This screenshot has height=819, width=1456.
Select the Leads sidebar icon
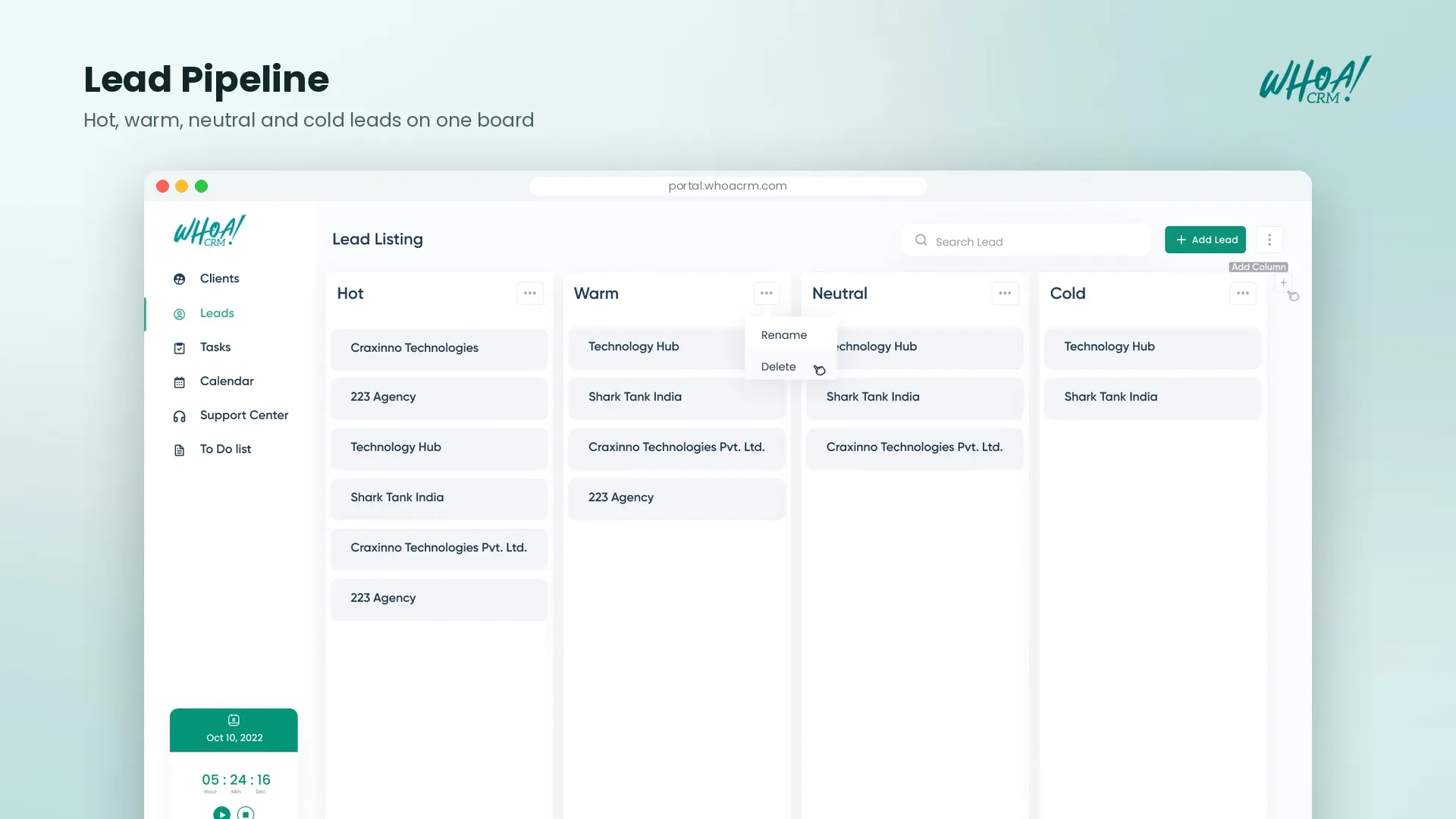(x=179, y=314)
